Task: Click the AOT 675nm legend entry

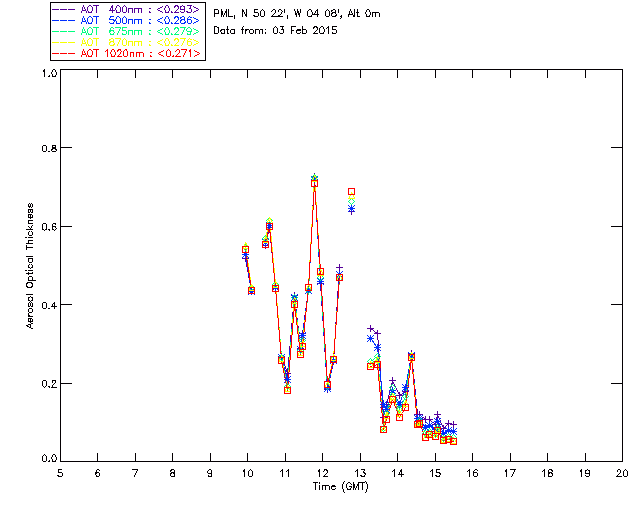Action: click(x=126, y=31)
